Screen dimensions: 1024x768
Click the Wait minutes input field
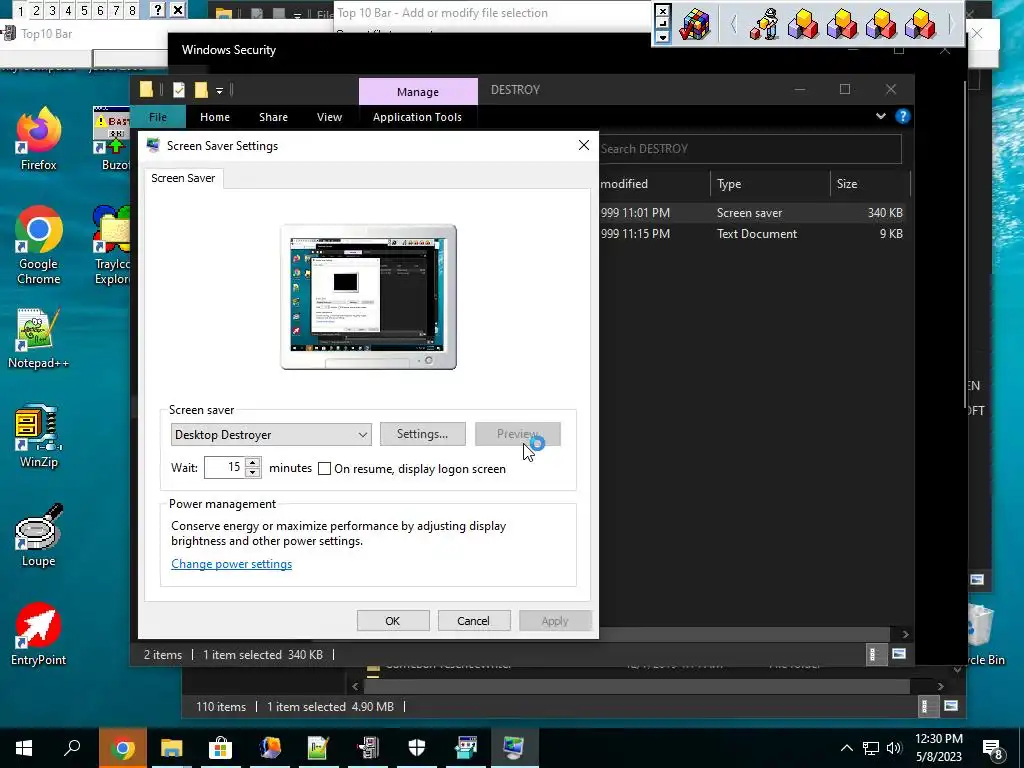click(225, 468)
